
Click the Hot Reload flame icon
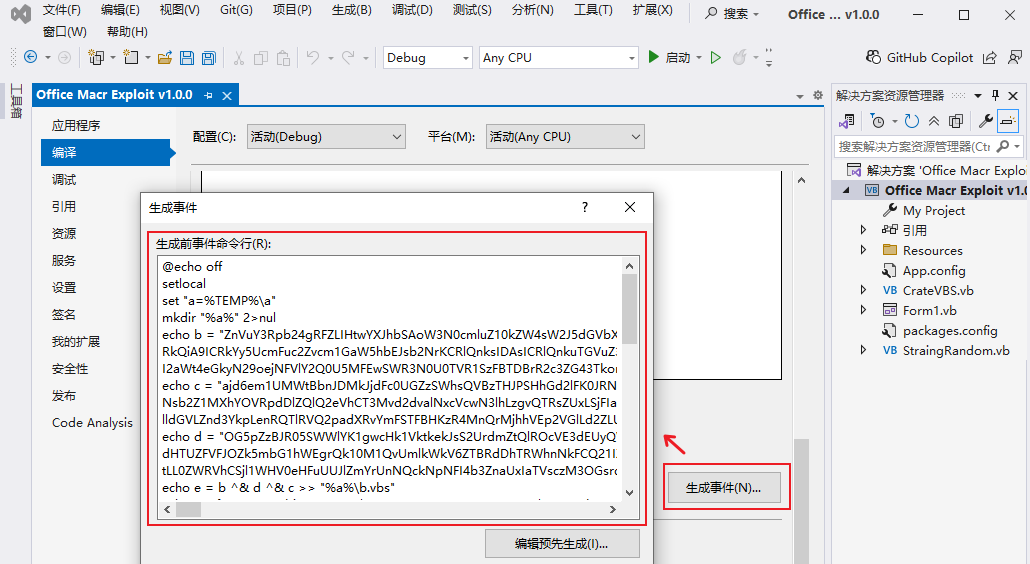(740, 58)
